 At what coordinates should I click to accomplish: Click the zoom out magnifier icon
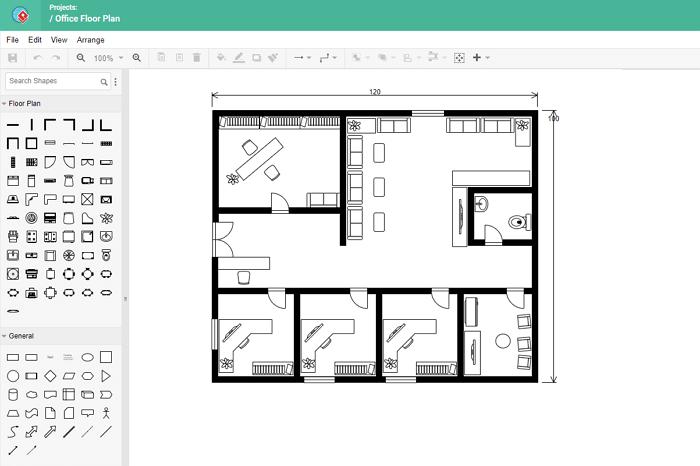81,58
